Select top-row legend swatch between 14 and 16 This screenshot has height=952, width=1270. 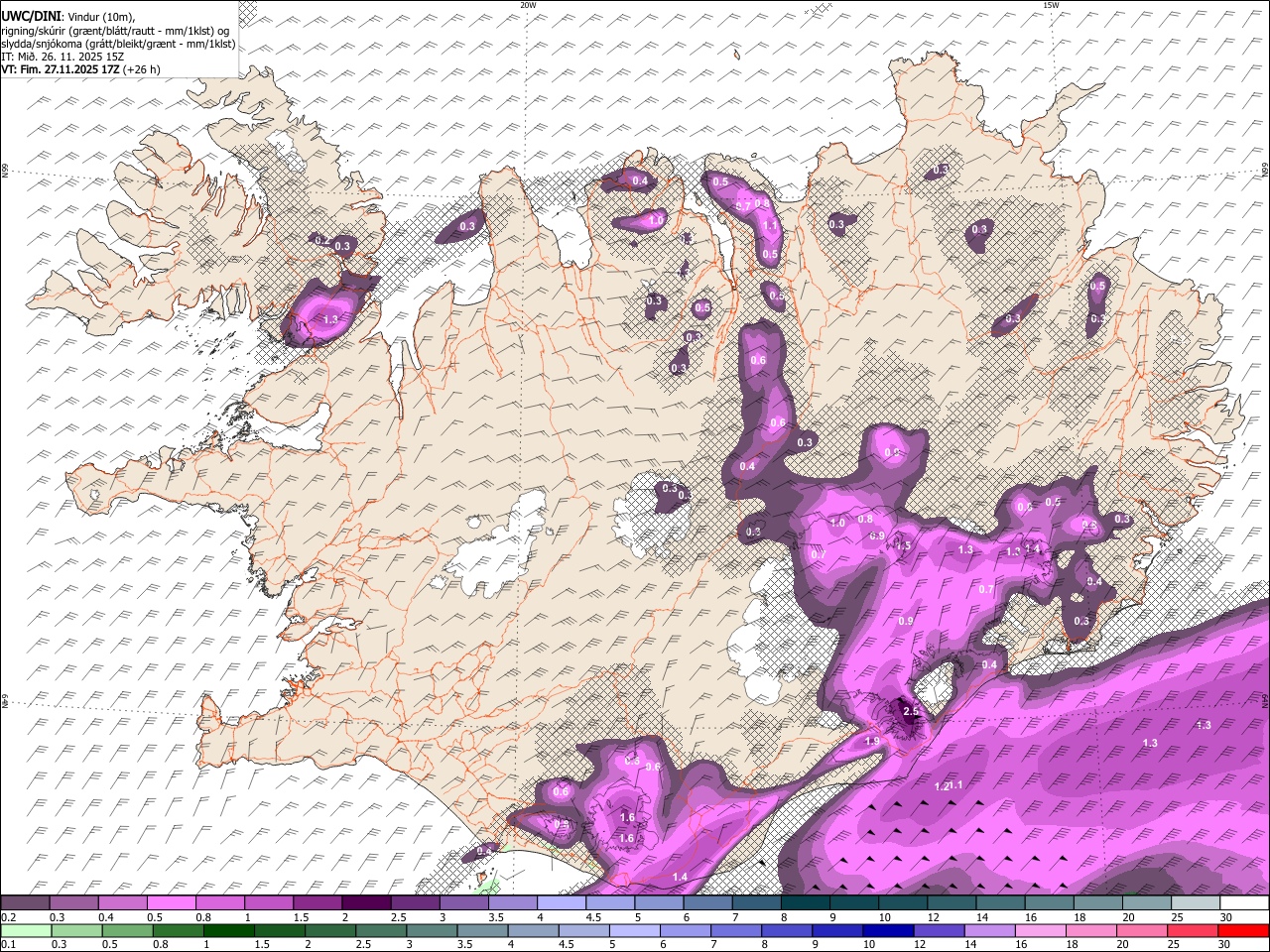click(999, 902)
